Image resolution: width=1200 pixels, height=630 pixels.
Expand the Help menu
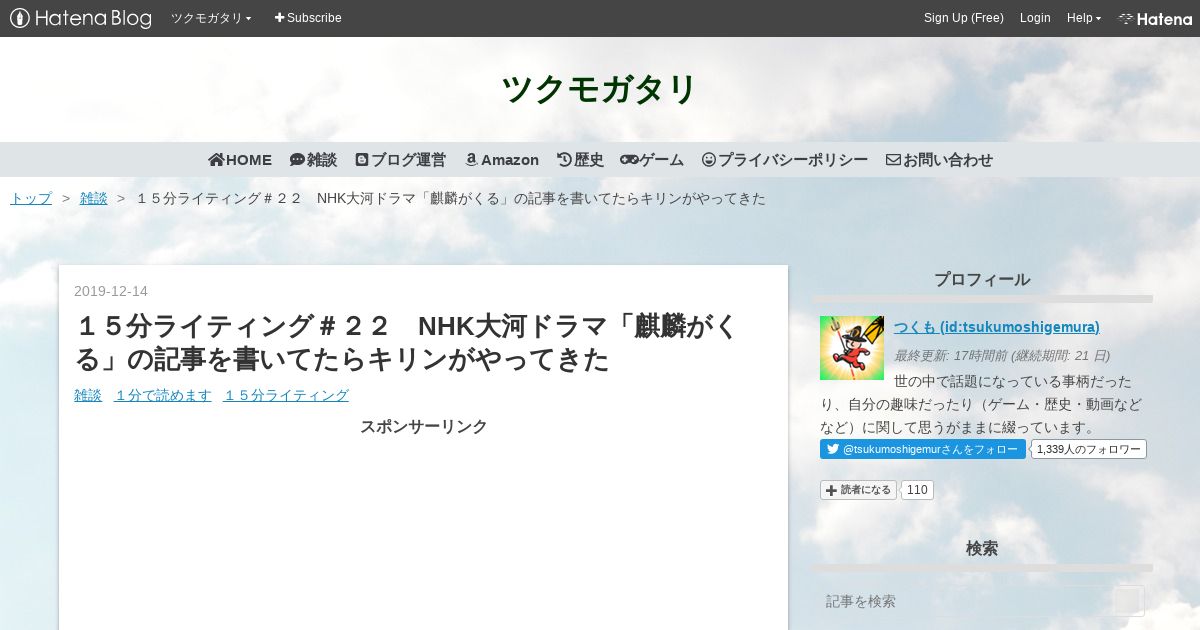point(1084,18)
